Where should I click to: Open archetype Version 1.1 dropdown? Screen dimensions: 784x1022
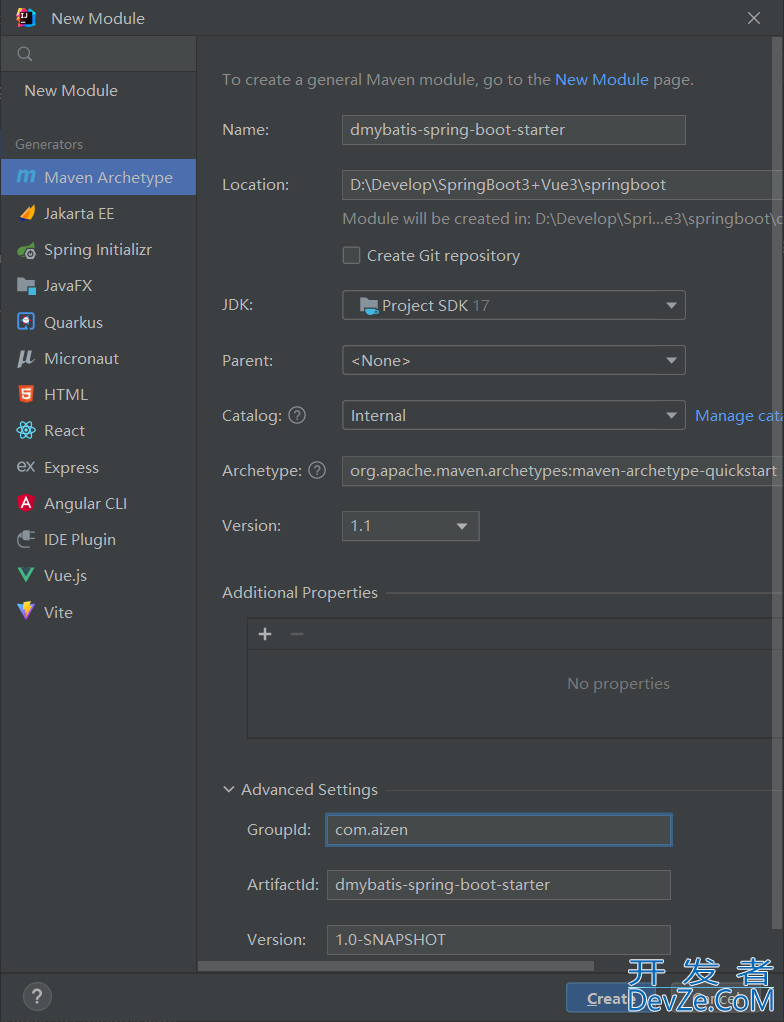coord(411,526)
